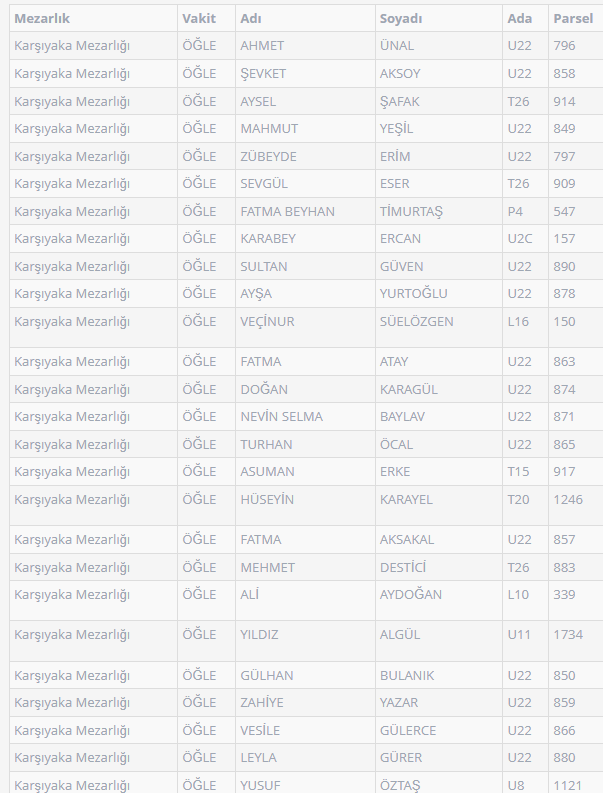Select the AHMET name cell

(x=262, y=46)
